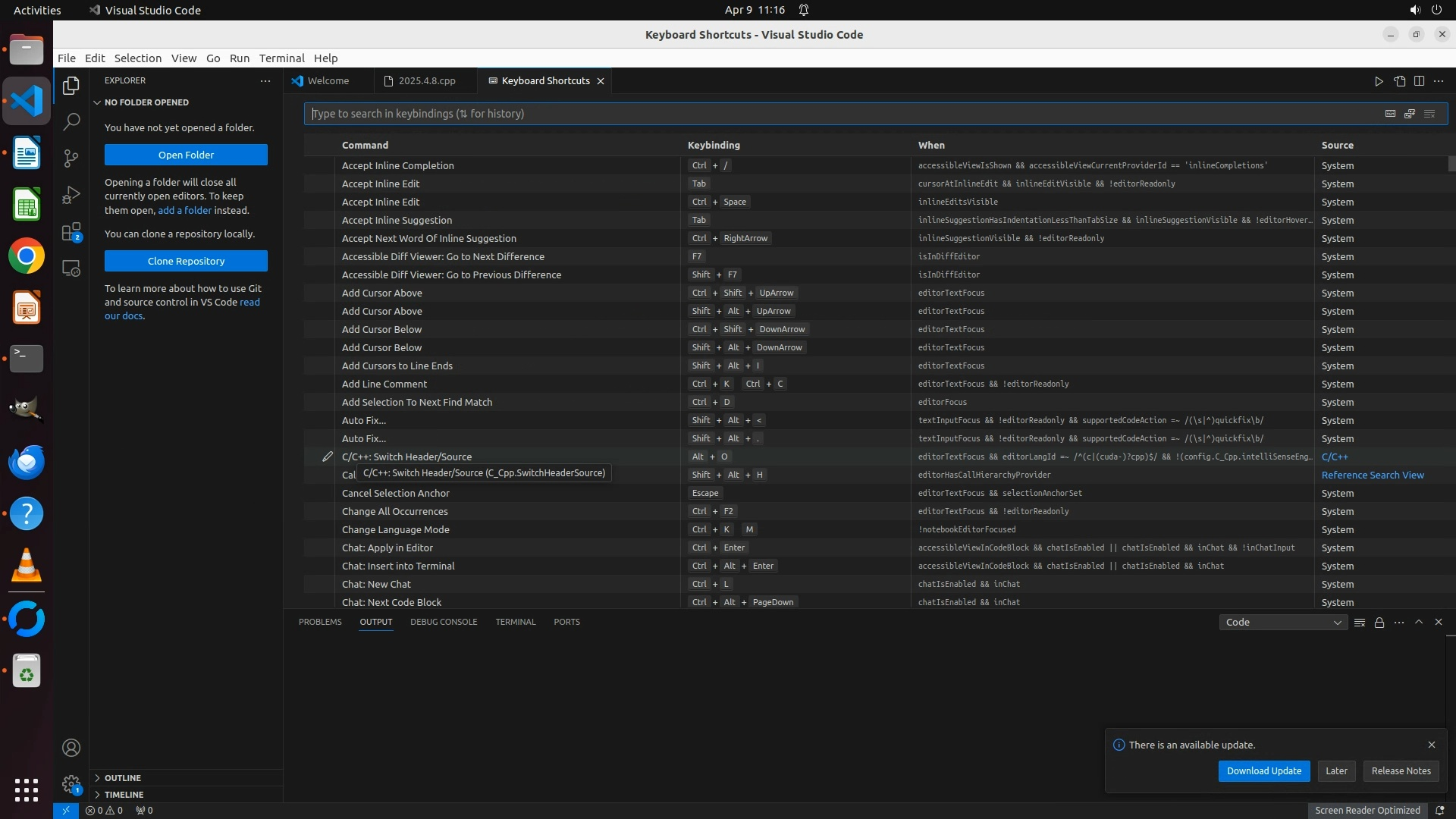Image resolution: width=1456 pixels, height=819 pixels.
Task: Click the pencil edit icon for Switch Header/Source
Action: point(327,457)
